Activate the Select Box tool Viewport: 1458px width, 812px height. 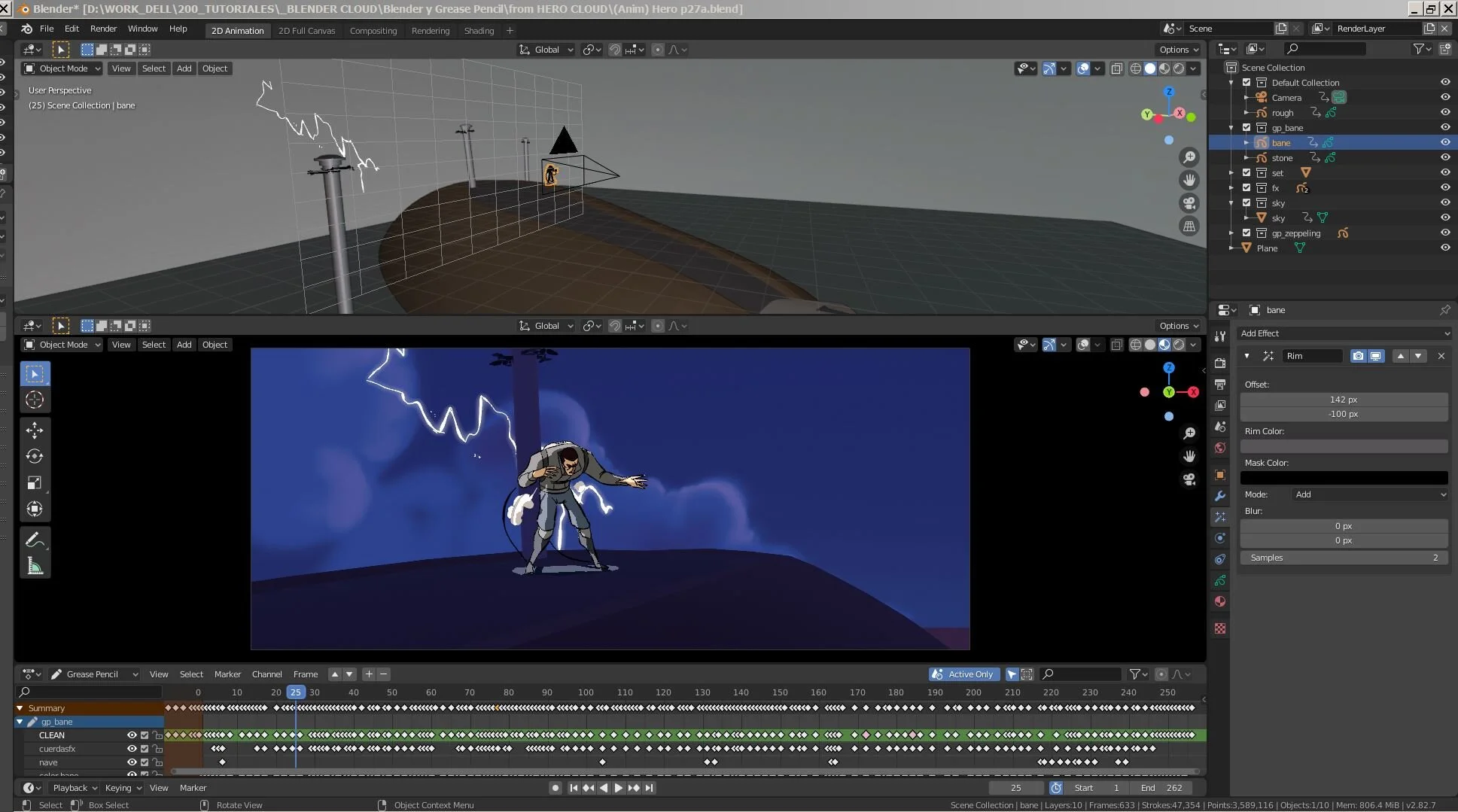[35, 373]
